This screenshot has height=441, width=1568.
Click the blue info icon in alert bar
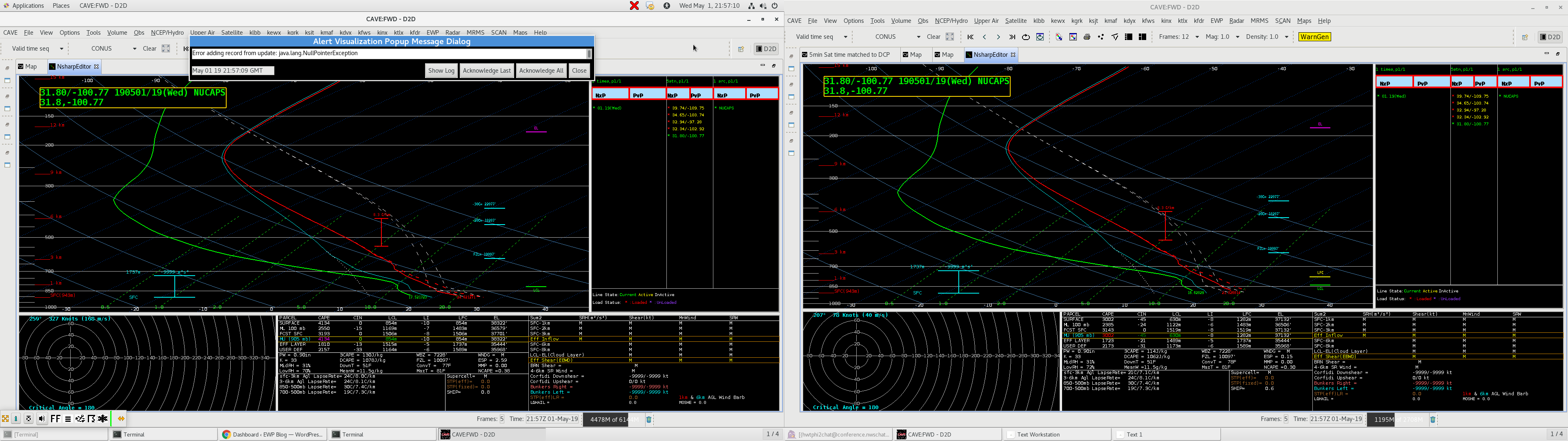tap(16, 419)
